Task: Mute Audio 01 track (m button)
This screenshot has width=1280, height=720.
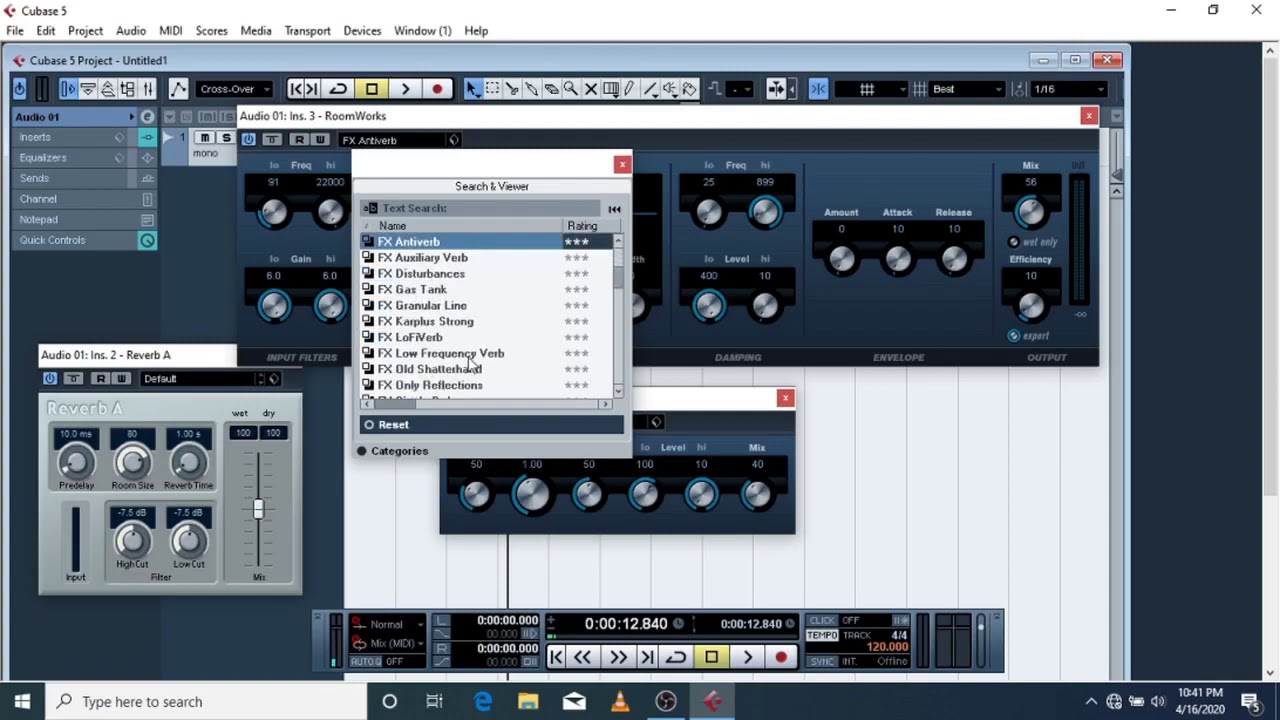Action: pos(205,138)
